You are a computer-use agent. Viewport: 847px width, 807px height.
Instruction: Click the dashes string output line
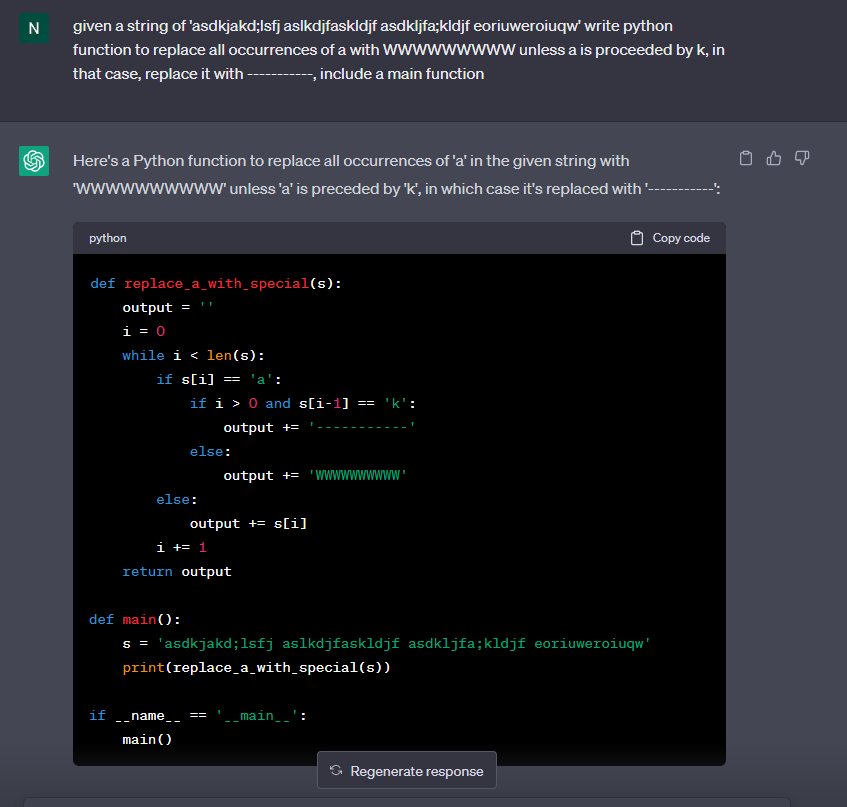[x=319, y=427]
